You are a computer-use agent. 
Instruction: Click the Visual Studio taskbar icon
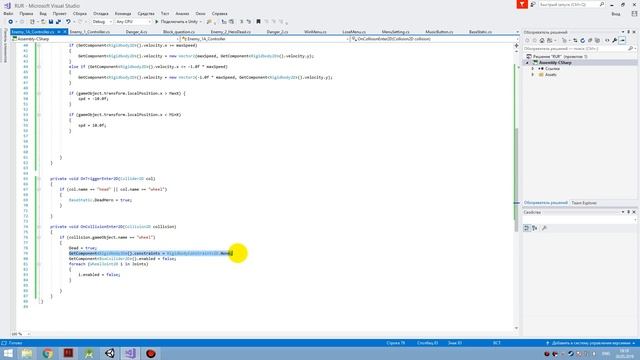pyautogui.click(x=130, y=353)
